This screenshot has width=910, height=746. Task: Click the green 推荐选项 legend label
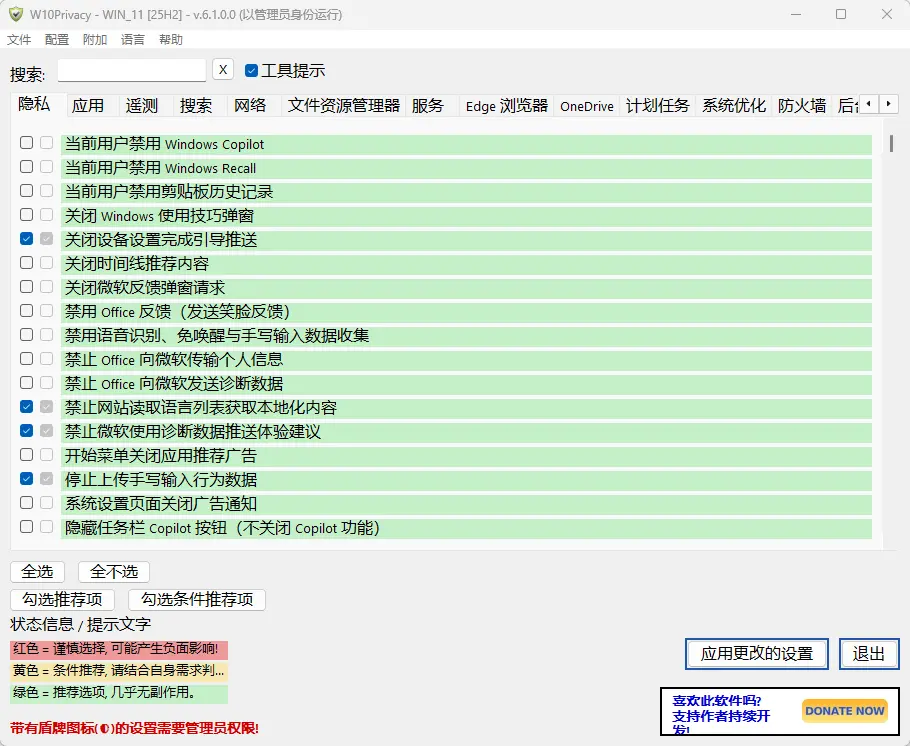point(119,693)
